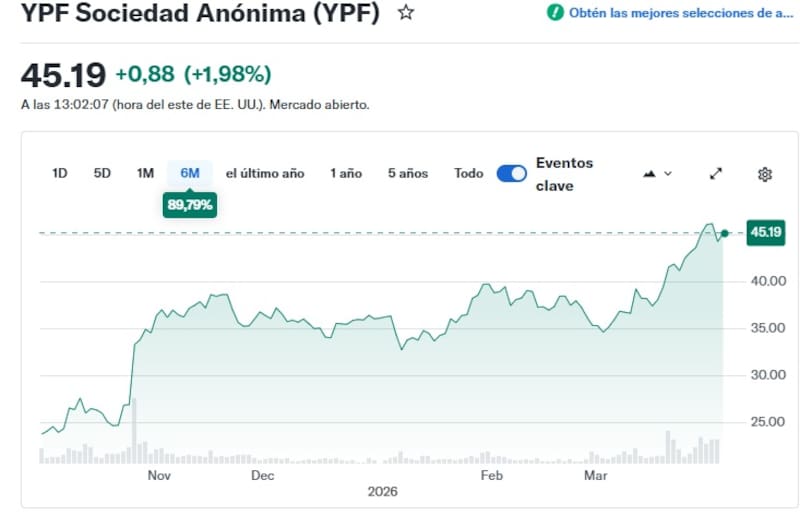800x516 pixels.
Task: Select the 1 año range
Action: tap(346, 173)
